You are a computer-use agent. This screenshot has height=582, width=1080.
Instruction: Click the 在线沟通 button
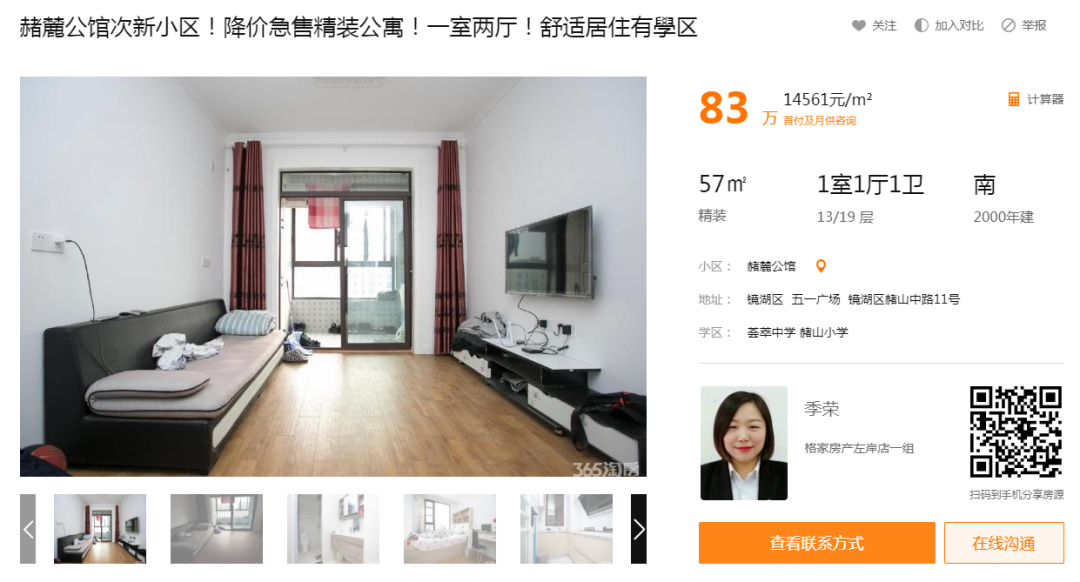[x=1004, y=543]
